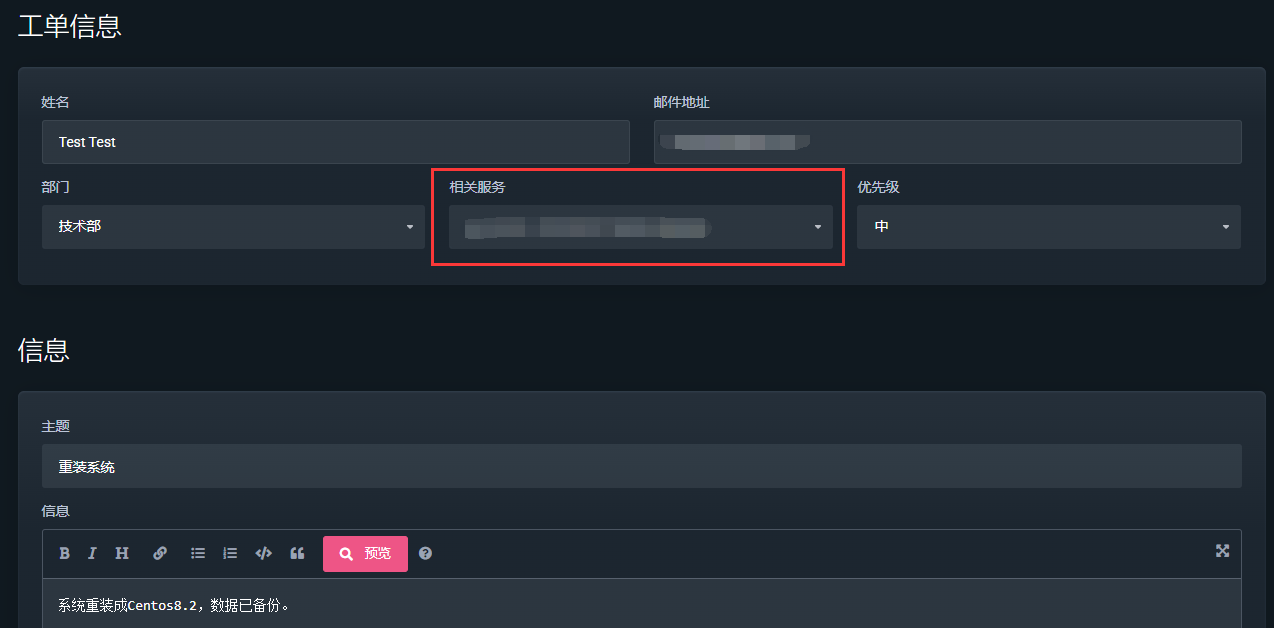The image size is (1274, 628).
Task: Open the 部门 dropdown showing 技术部
Action: pos(233,227)
